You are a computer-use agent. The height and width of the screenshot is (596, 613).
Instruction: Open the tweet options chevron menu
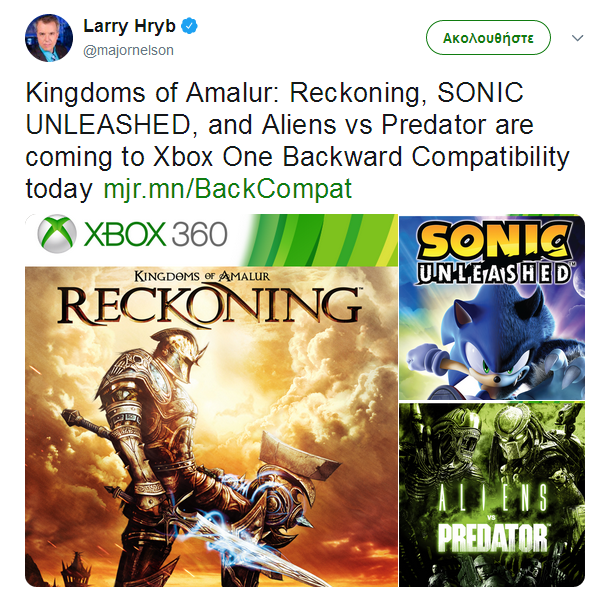(x=577, y=38)
